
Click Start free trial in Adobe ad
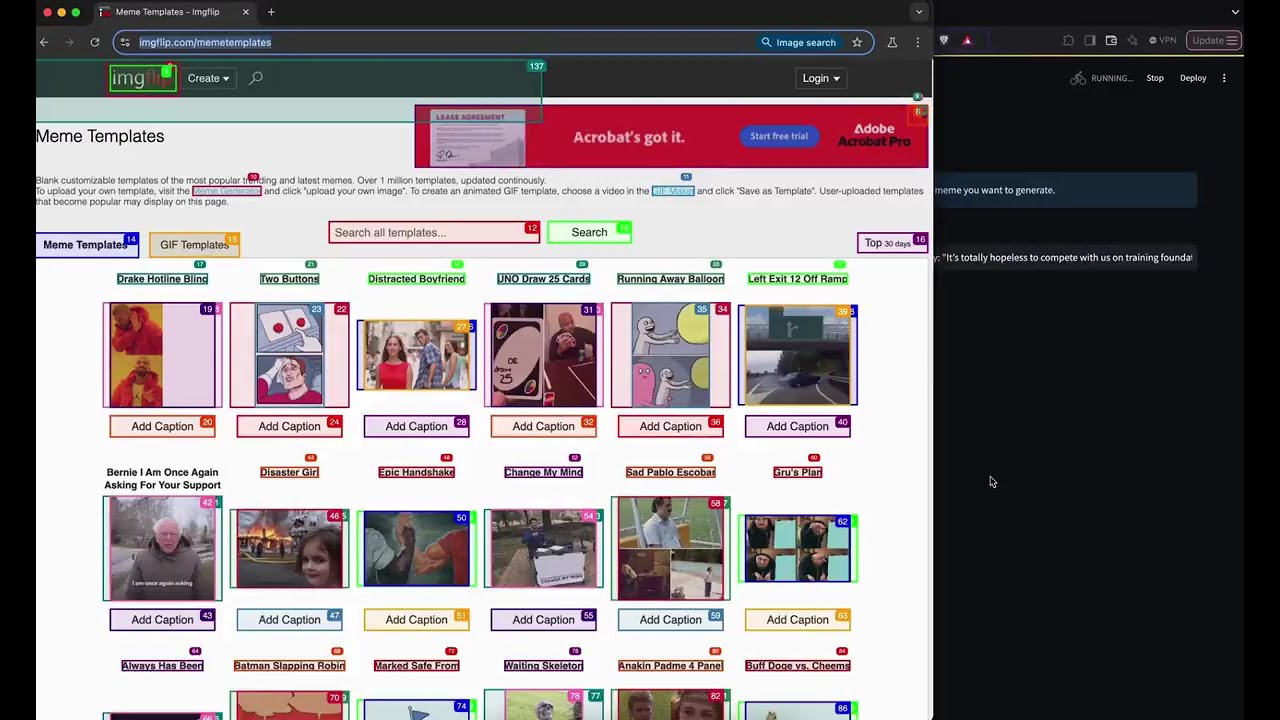pyautogui.click(x=779, y=136)
